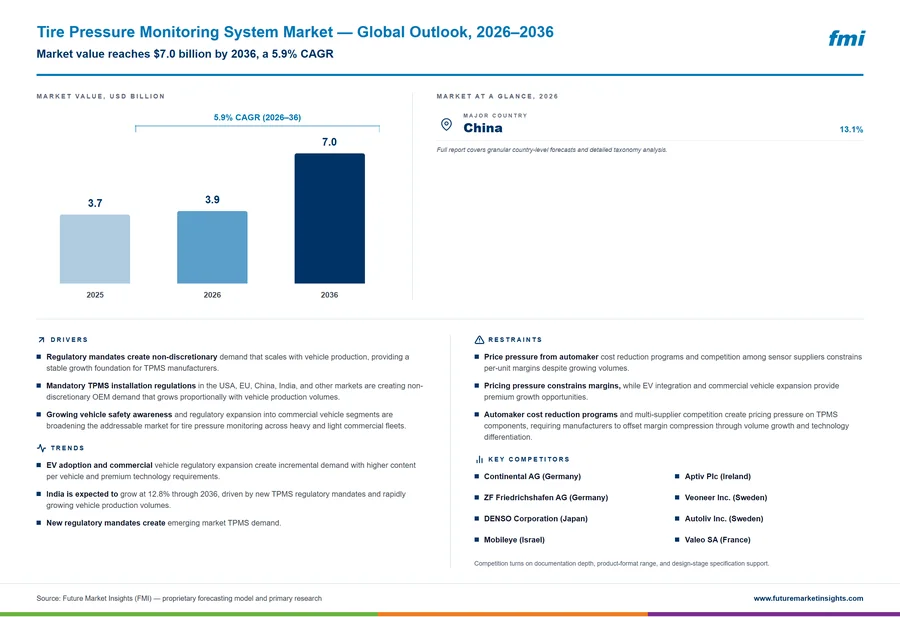This screenshot has height=617, width=900.
Task: Click Competition turns on documentation depth footnote
Action: 622,564
